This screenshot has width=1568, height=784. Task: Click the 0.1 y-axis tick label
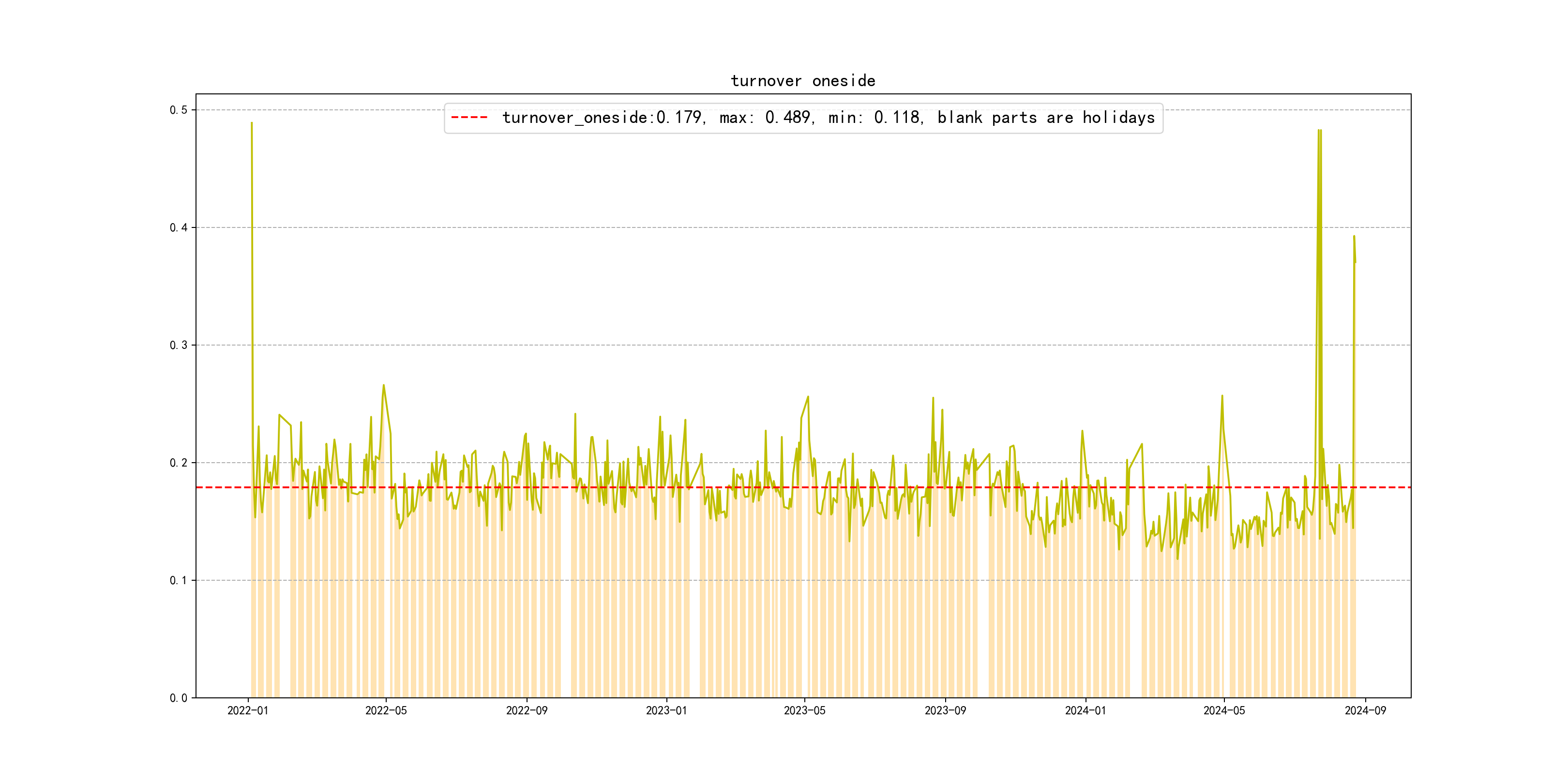pyautogui.click(x=179, y=580)
